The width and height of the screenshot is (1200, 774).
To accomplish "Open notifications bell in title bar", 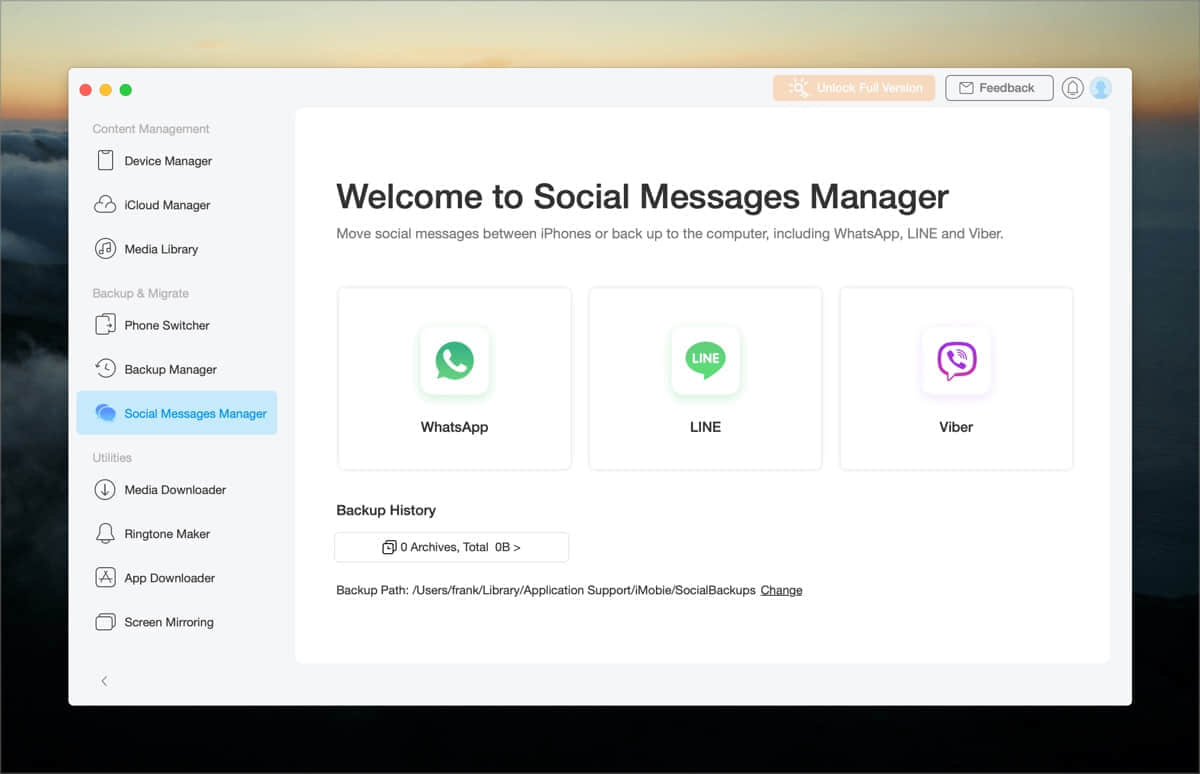I will (x=1073, y=88).
